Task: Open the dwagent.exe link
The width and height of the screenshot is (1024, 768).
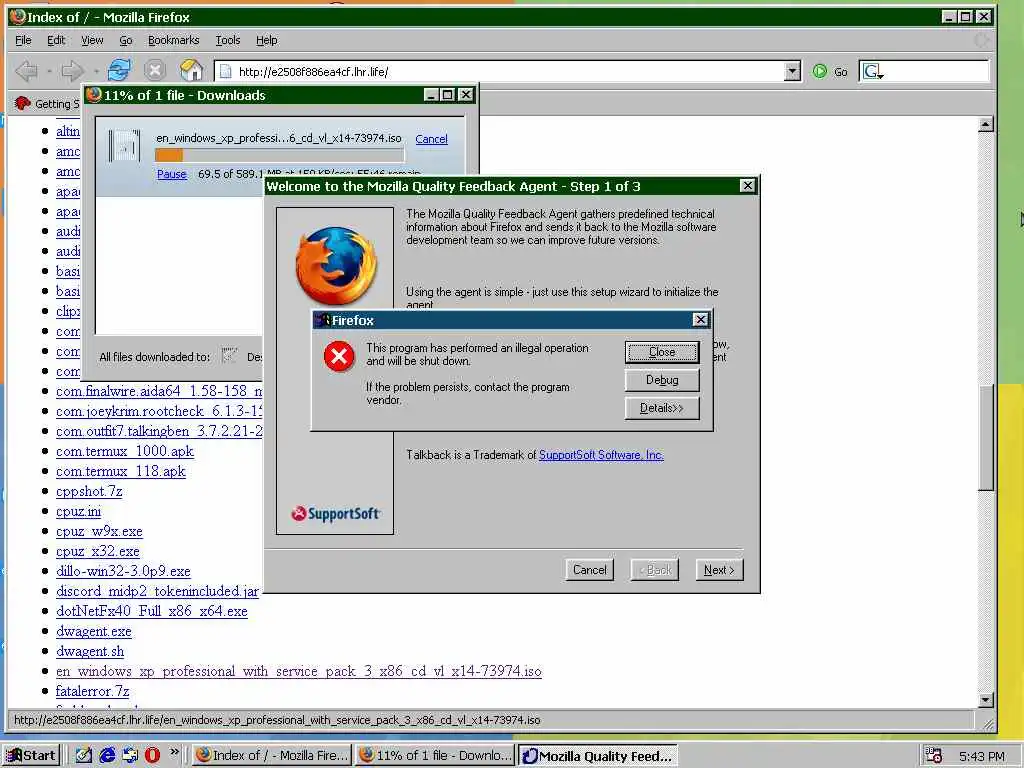Action: tap(93, 632)
